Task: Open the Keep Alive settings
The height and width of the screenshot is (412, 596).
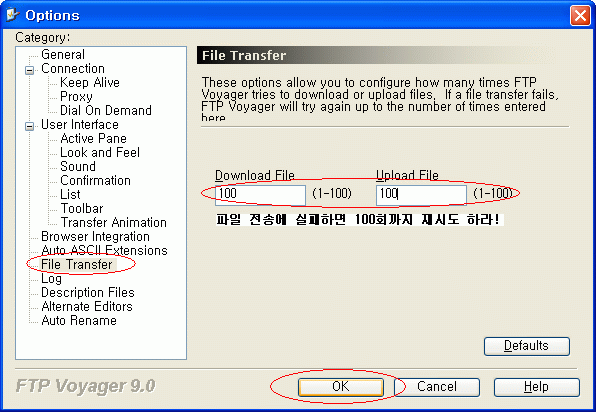Action: coord(90,82)
